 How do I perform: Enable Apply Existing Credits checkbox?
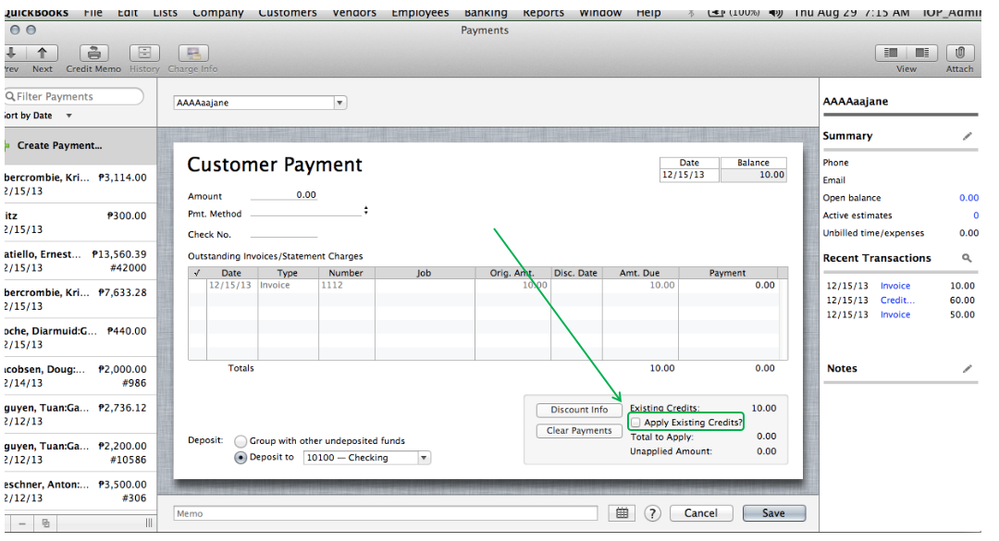coord(636,422)
